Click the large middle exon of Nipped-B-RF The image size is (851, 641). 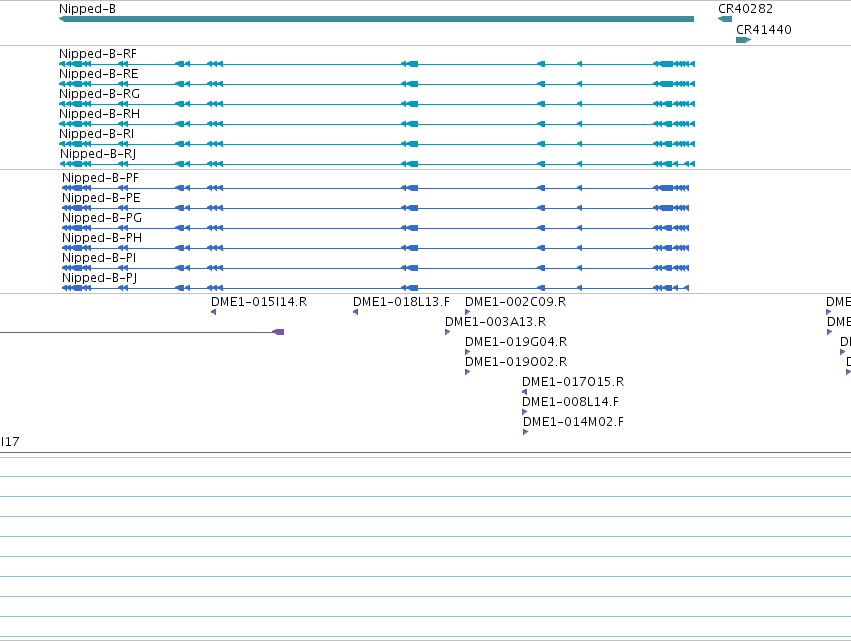tap(412, 64)
